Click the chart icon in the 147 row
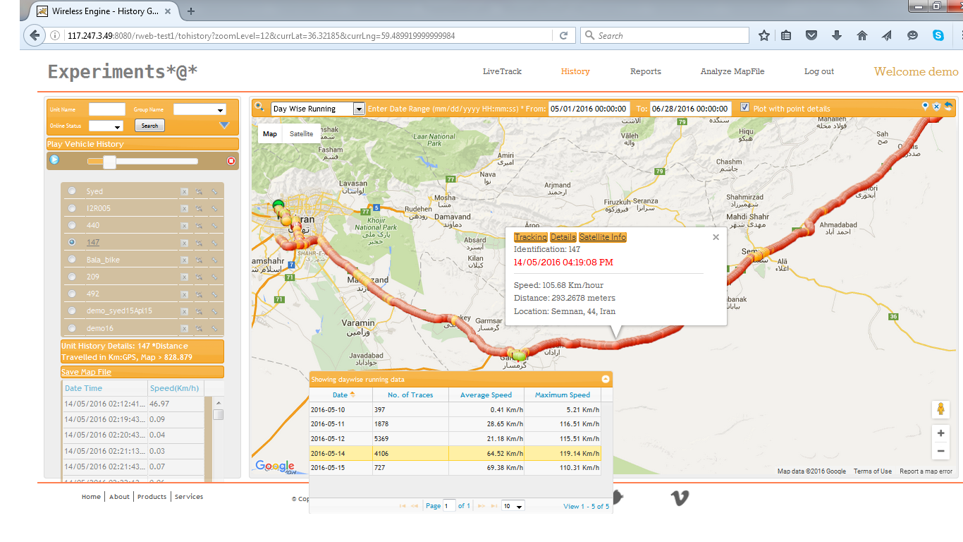 coord(199,243)
